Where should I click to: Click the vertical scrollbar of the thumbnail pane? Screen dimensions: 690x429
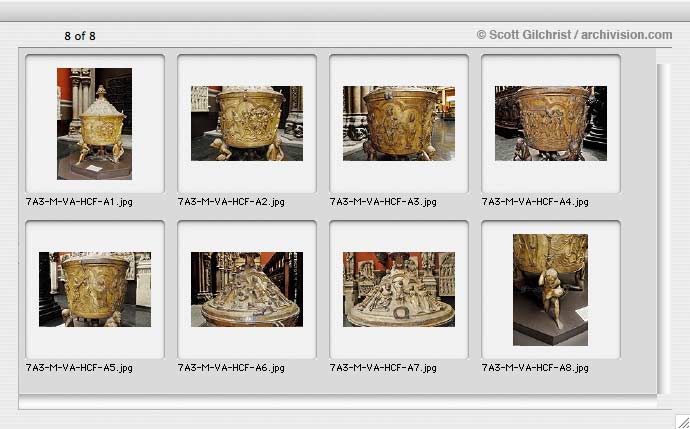point(663,229)
